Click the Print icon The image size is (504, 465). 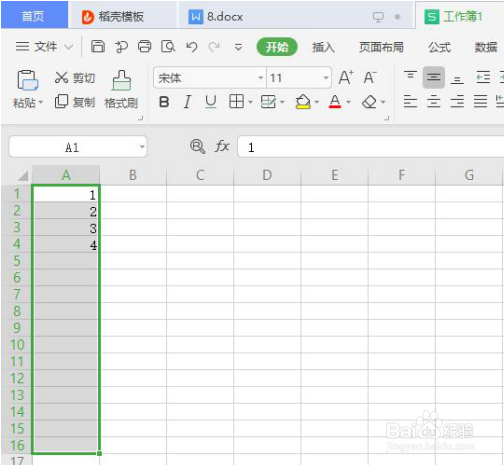click(144, 46)
